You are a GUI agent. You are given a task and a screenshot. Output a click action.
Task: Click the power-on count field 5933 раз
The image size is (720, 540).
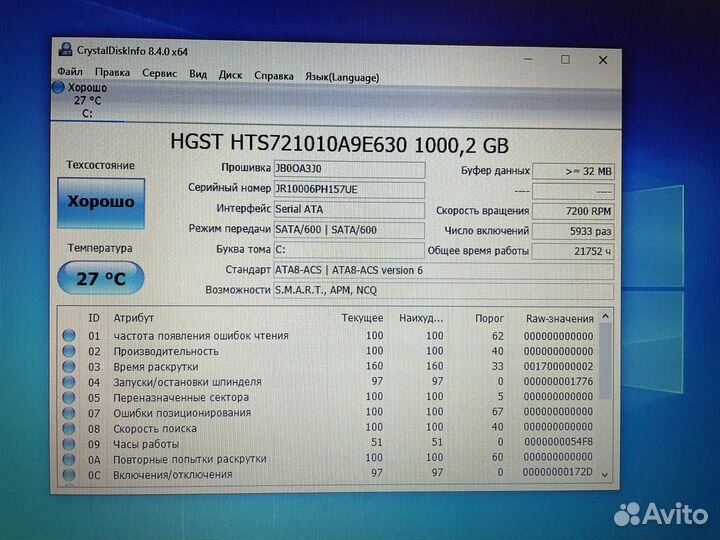[x=573, y=231]
